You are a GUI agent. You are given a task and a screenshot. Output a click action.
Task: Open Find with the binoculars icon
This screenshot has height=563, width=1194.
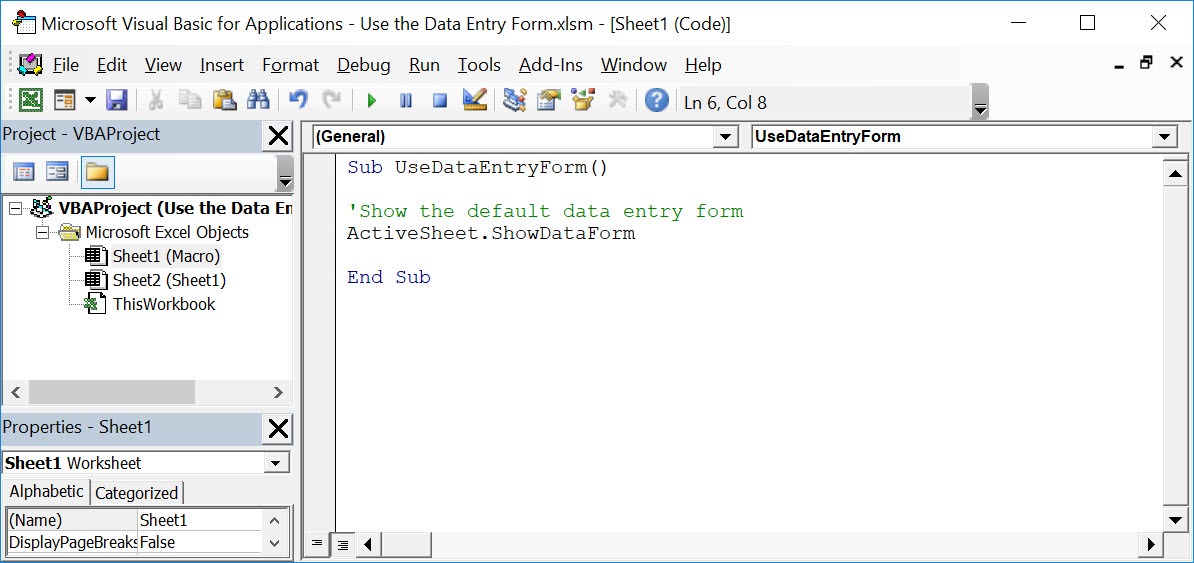tap(258, 100)
